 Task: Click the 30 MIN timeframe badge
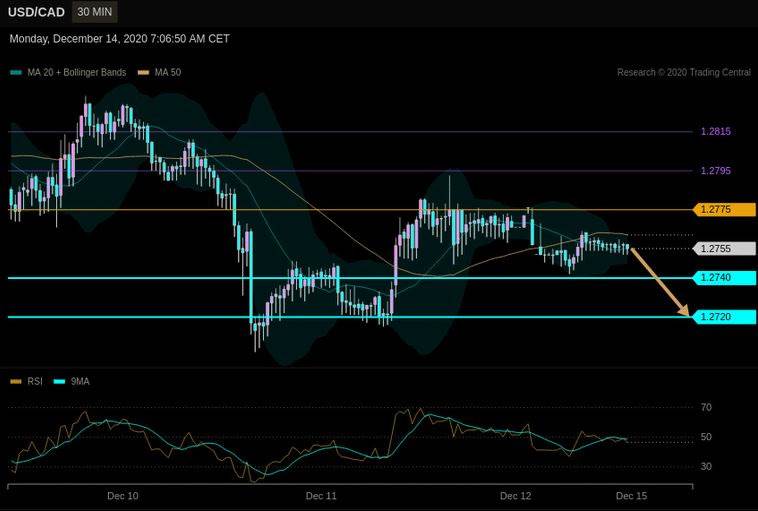point(95,12)
